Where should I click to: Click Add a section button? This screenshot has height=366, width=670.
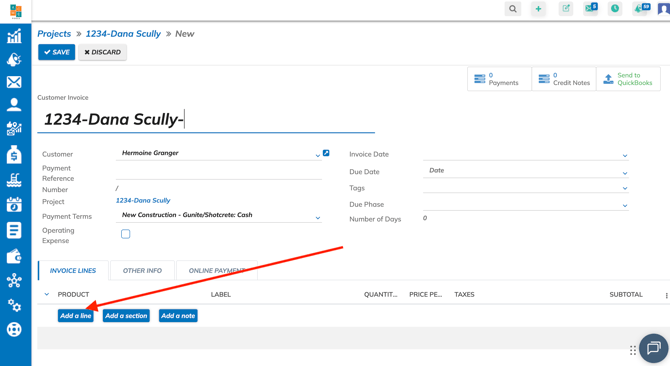click(x=126, y=316)
